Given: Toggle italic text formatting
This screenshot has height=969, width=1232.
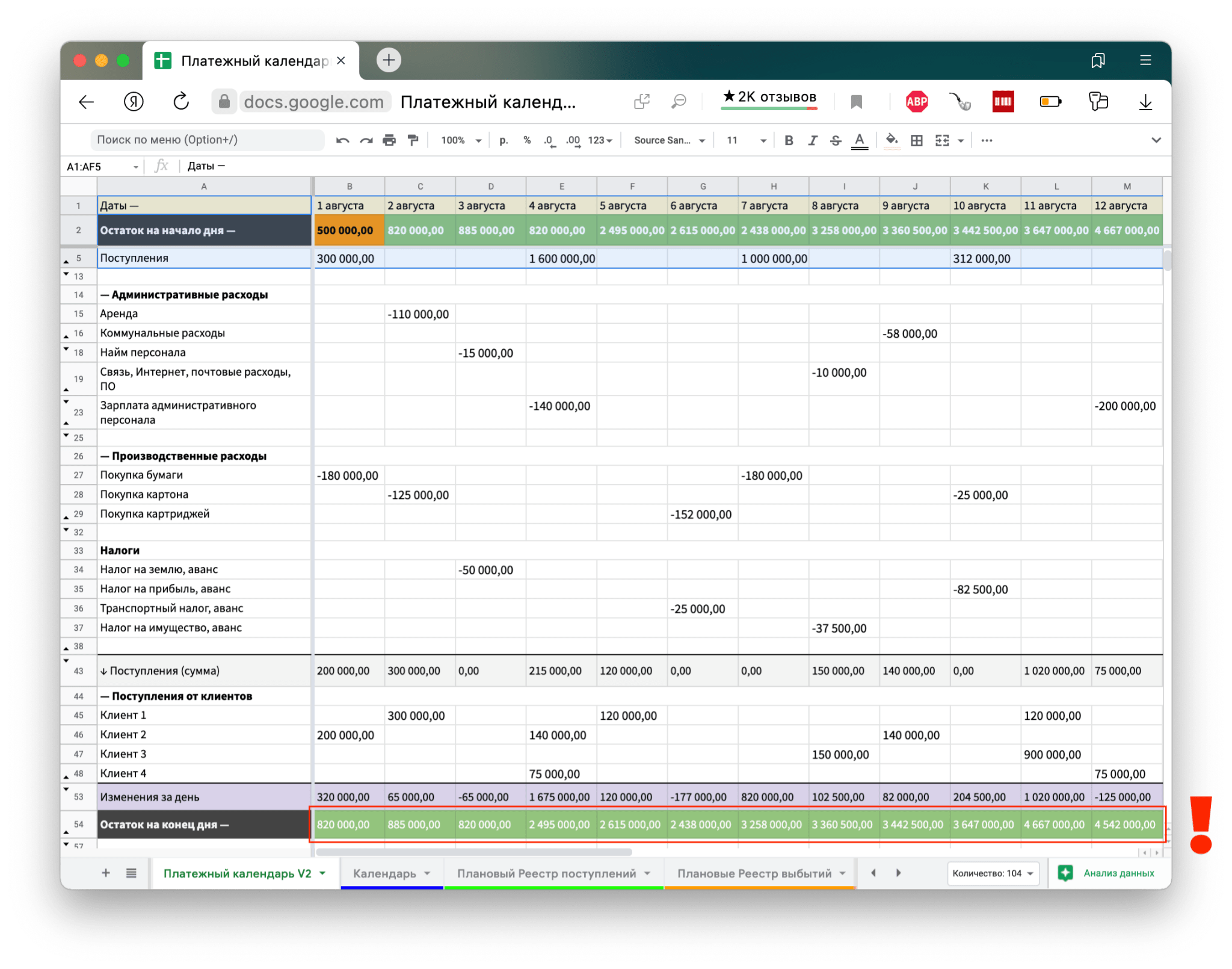Looking at the screenshot, I should click(812, 141).
